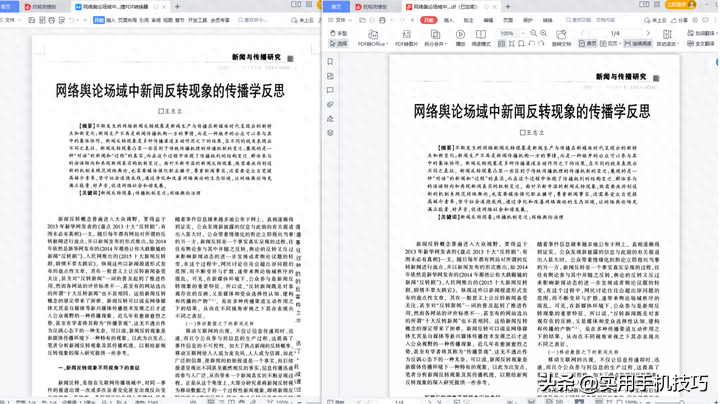720x404 pixels.
Task: Switch to 转换 tab in PDF window
Action: [x=548, y=20]
